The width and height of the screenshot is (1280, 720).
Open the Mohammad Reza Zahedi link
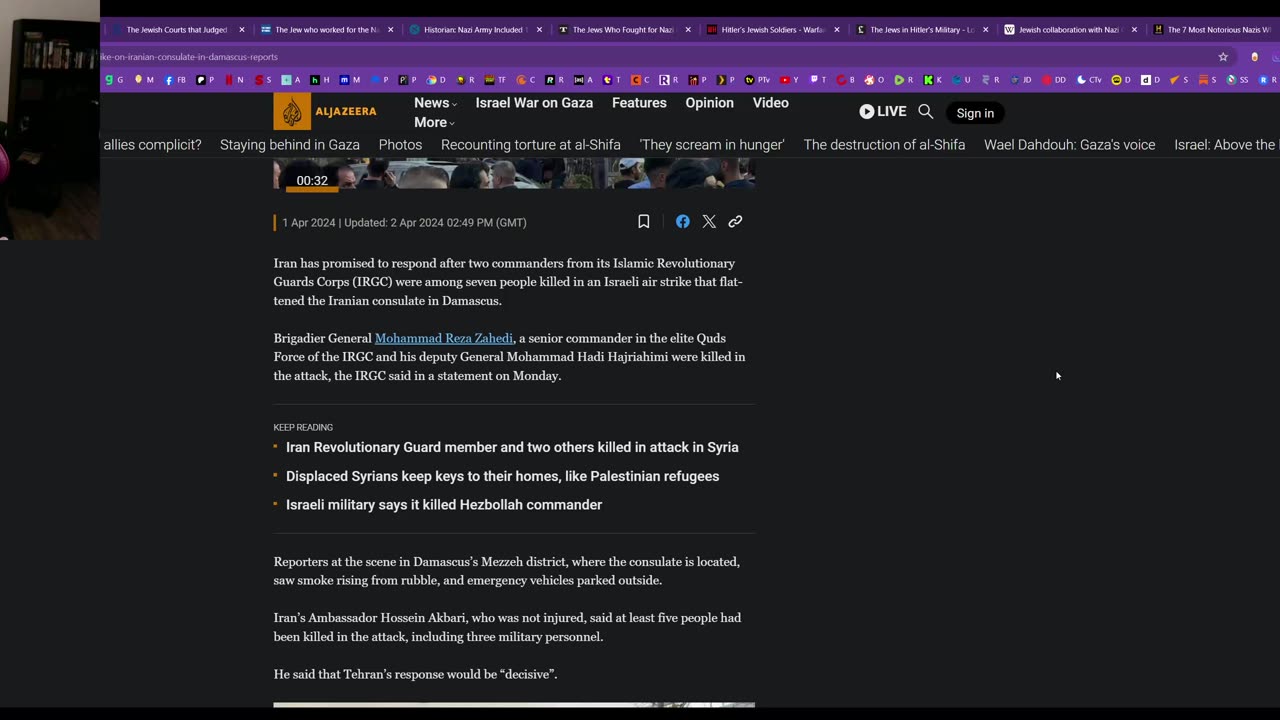pos(444,338)
